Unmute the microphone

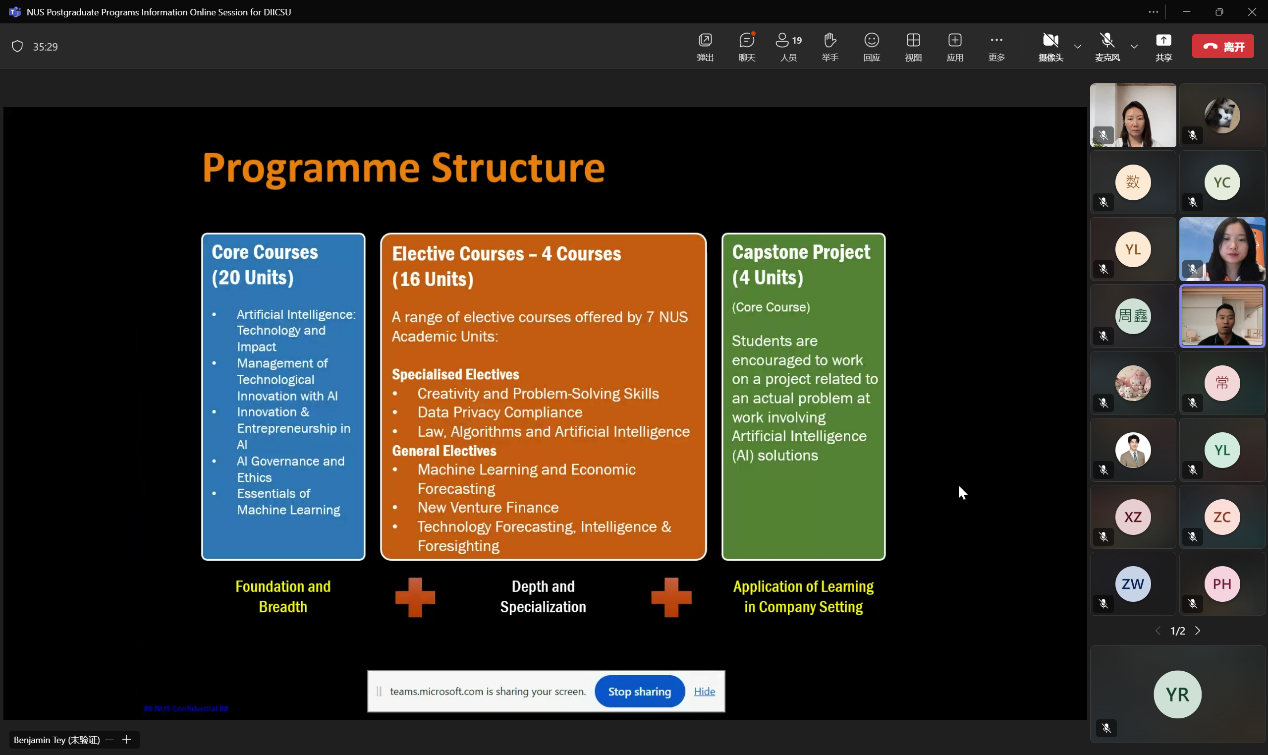[x=1107, y=45]
